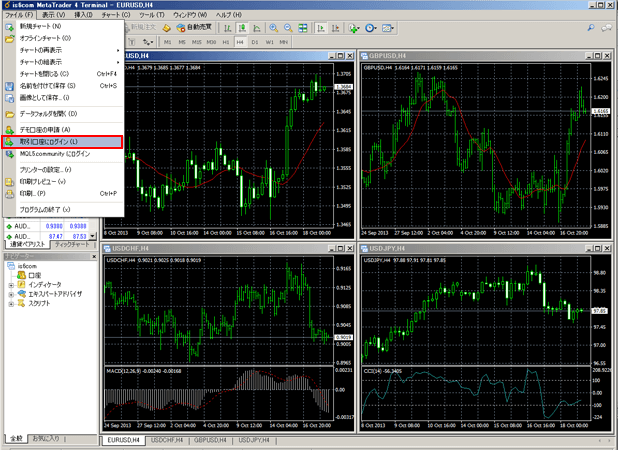Expand チャートの組表示 submenu

63,62
